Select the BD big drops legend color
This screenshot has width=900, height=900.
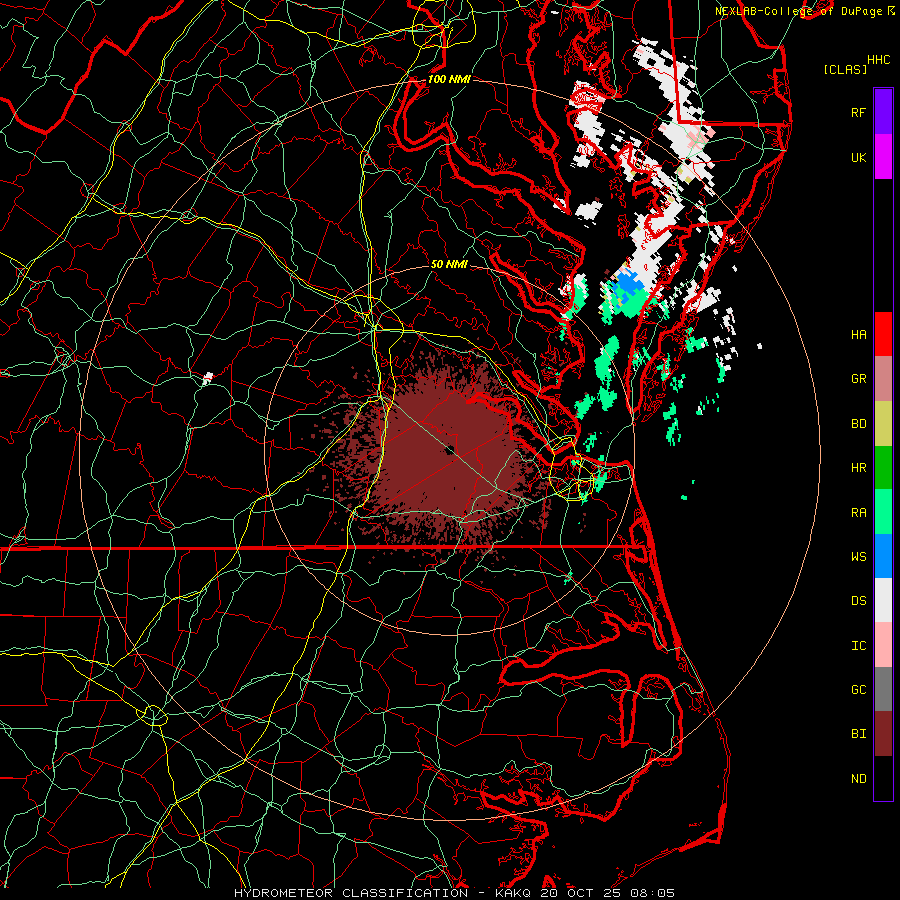[883, 423]
